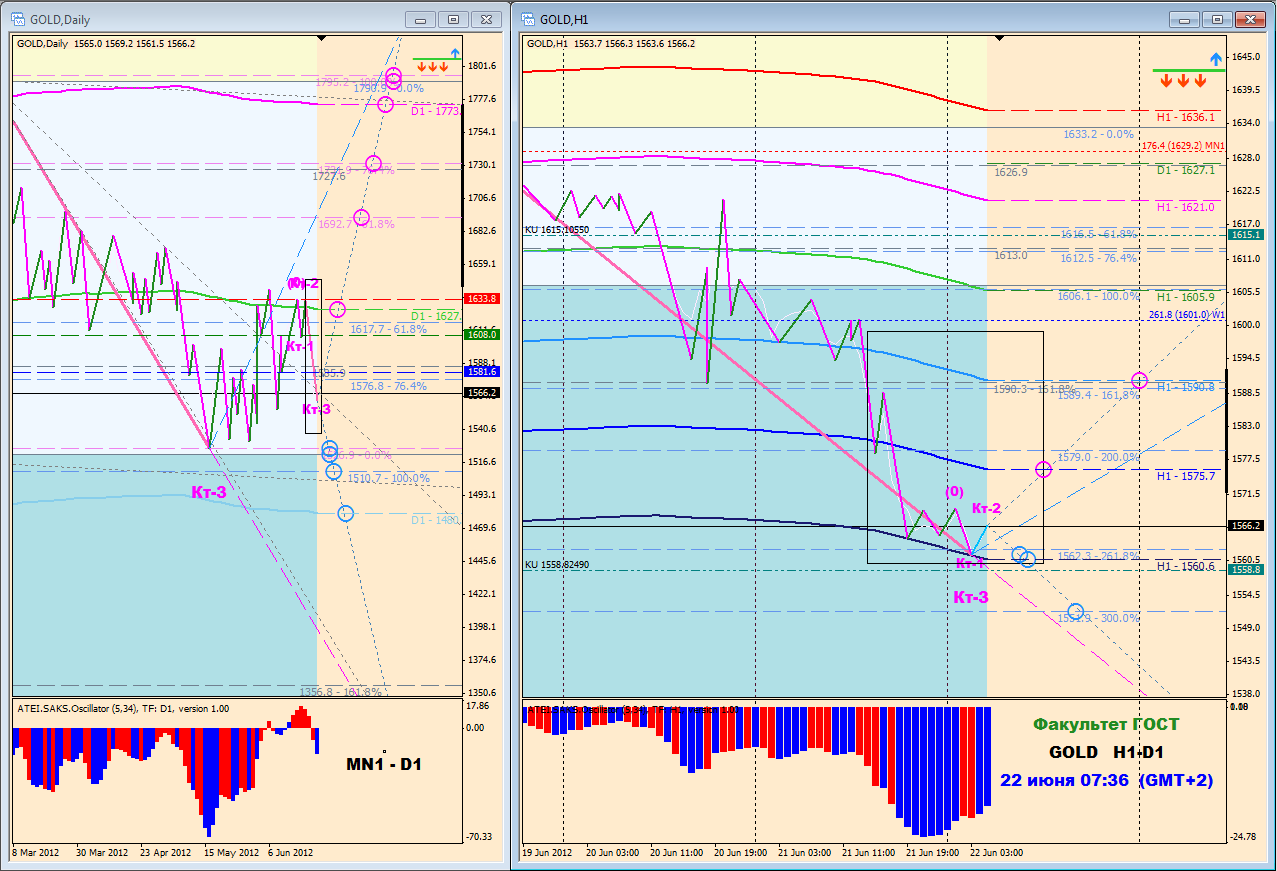The height and width of the screenshot is (871, 1277).
Task: Click the '22 июня 07:36 (GMT+2)' timestamp
Action: click(1106, 779)
